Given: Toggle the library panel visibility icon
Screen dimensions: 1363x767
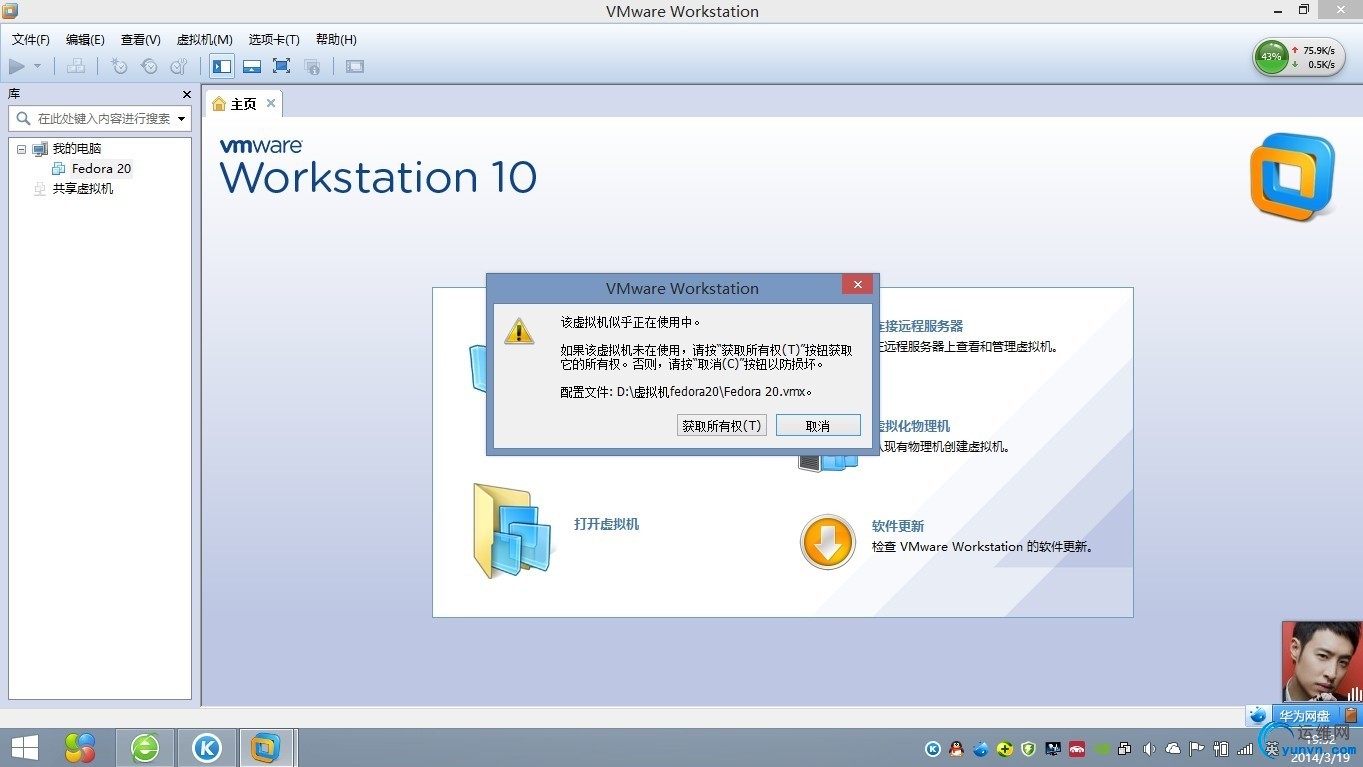Looking at the screenshot, I should tap(222, 67).
